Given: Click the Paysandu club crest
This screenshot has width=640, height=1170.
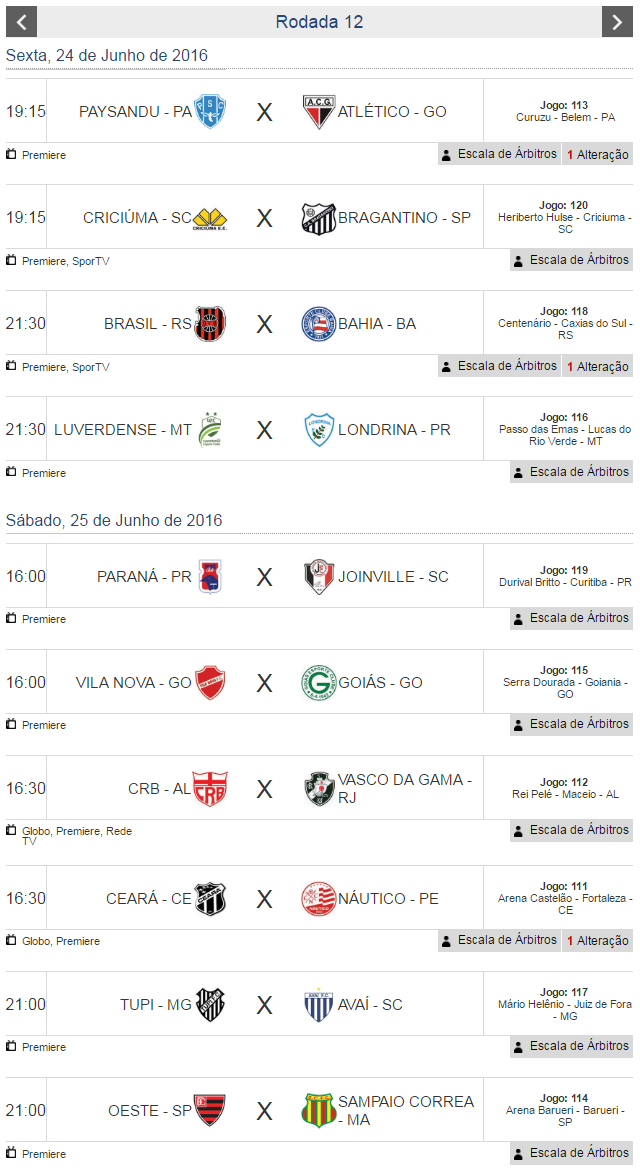Looking at the screenshot, I should point(210,111).
